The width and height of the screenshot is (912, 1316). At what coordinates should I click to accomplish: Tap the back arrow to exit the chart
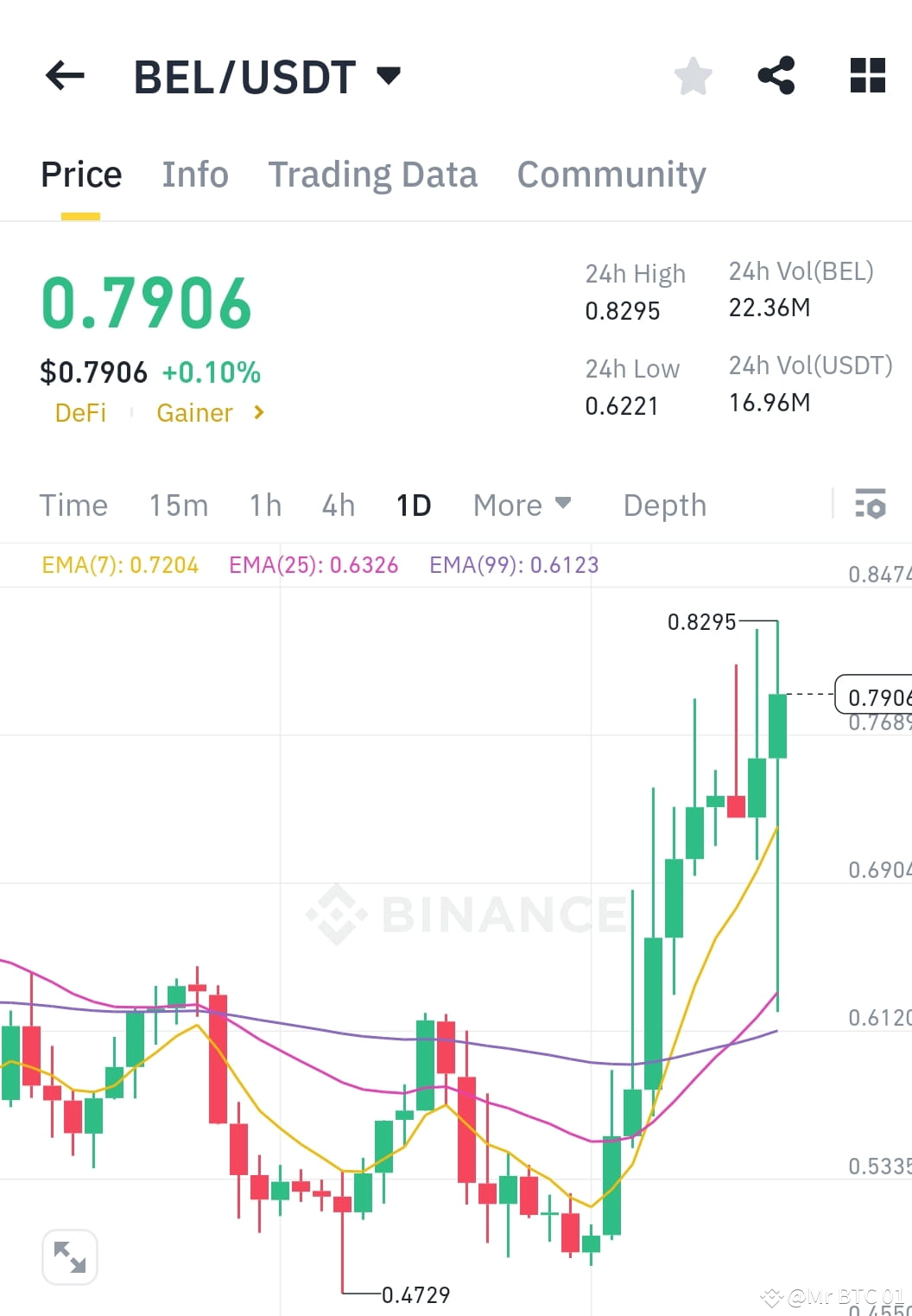tap(64, 76)
